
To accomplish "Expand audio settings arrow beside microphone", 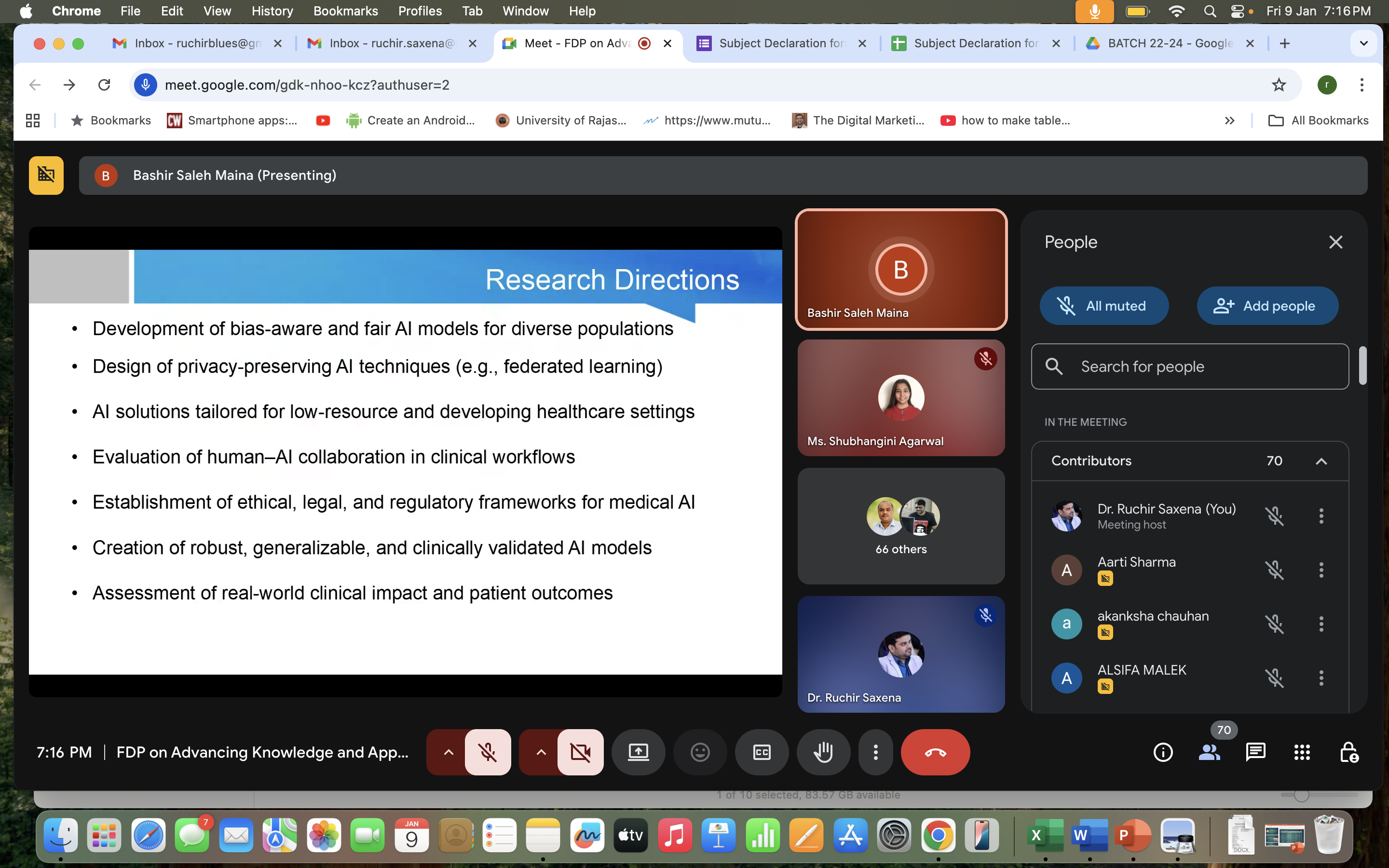I will coord(448,752).
